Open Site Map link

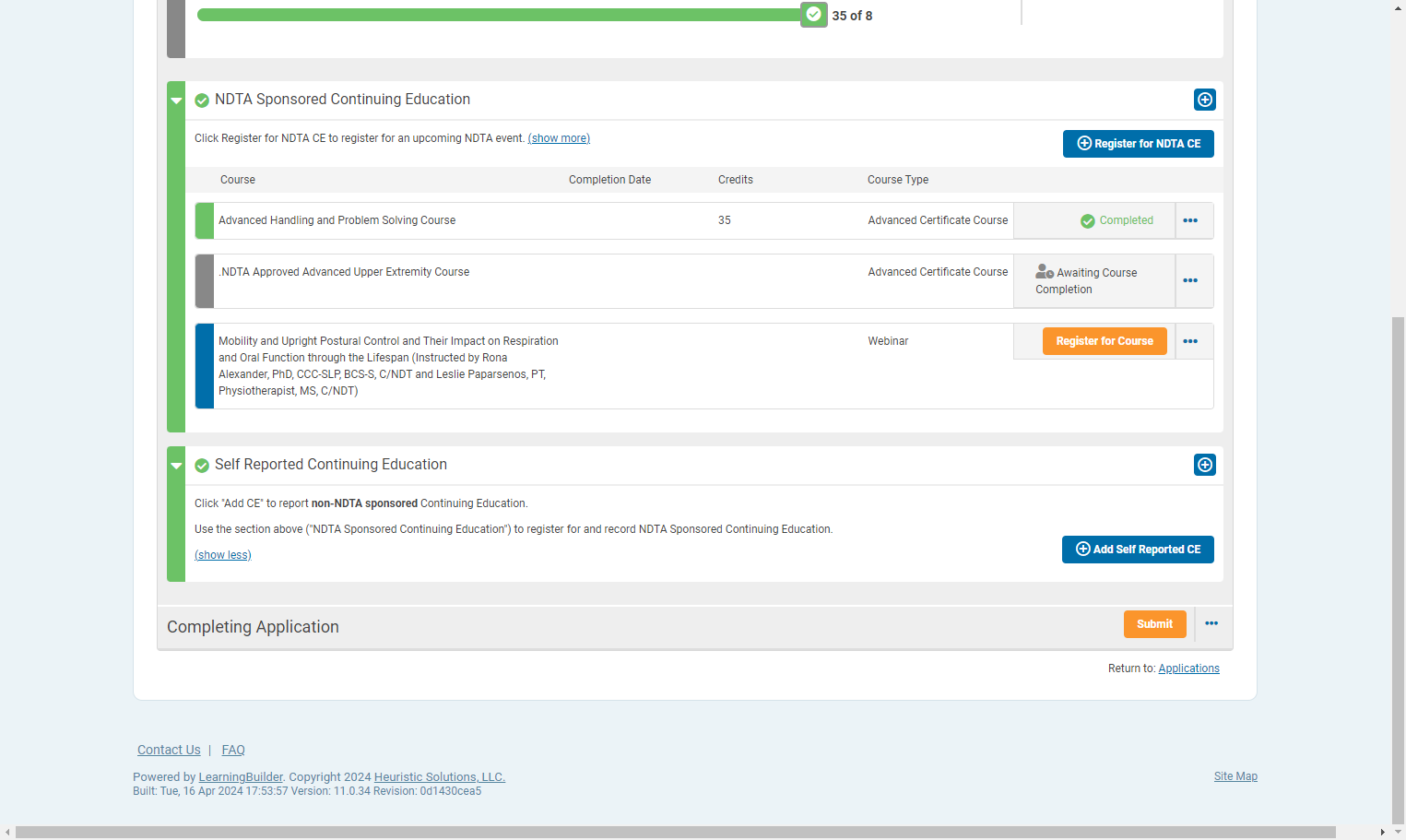point(1235,776)
